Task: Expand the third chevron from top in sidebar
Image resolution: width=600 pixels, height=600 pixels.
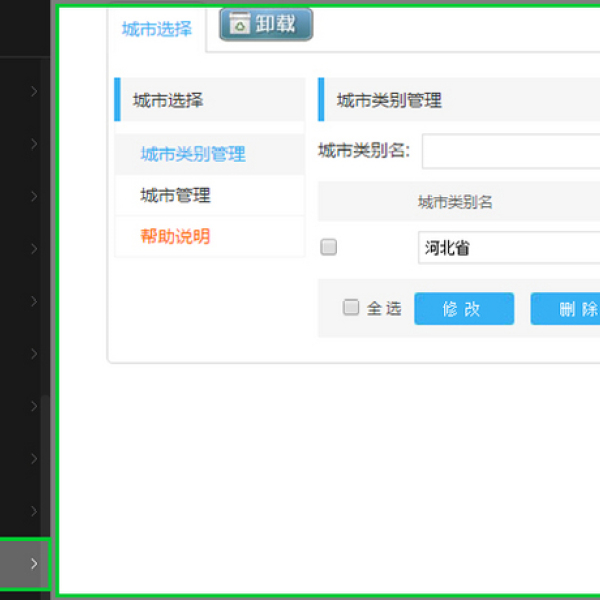Action: click(34, 196)
